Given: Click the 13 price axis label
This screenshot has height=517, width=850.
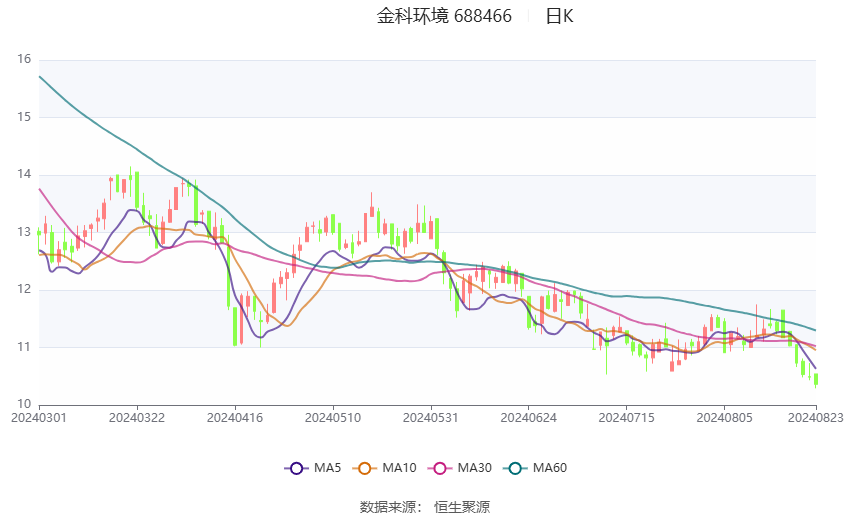Looking at the screenshot, I should tap(24, 231).
